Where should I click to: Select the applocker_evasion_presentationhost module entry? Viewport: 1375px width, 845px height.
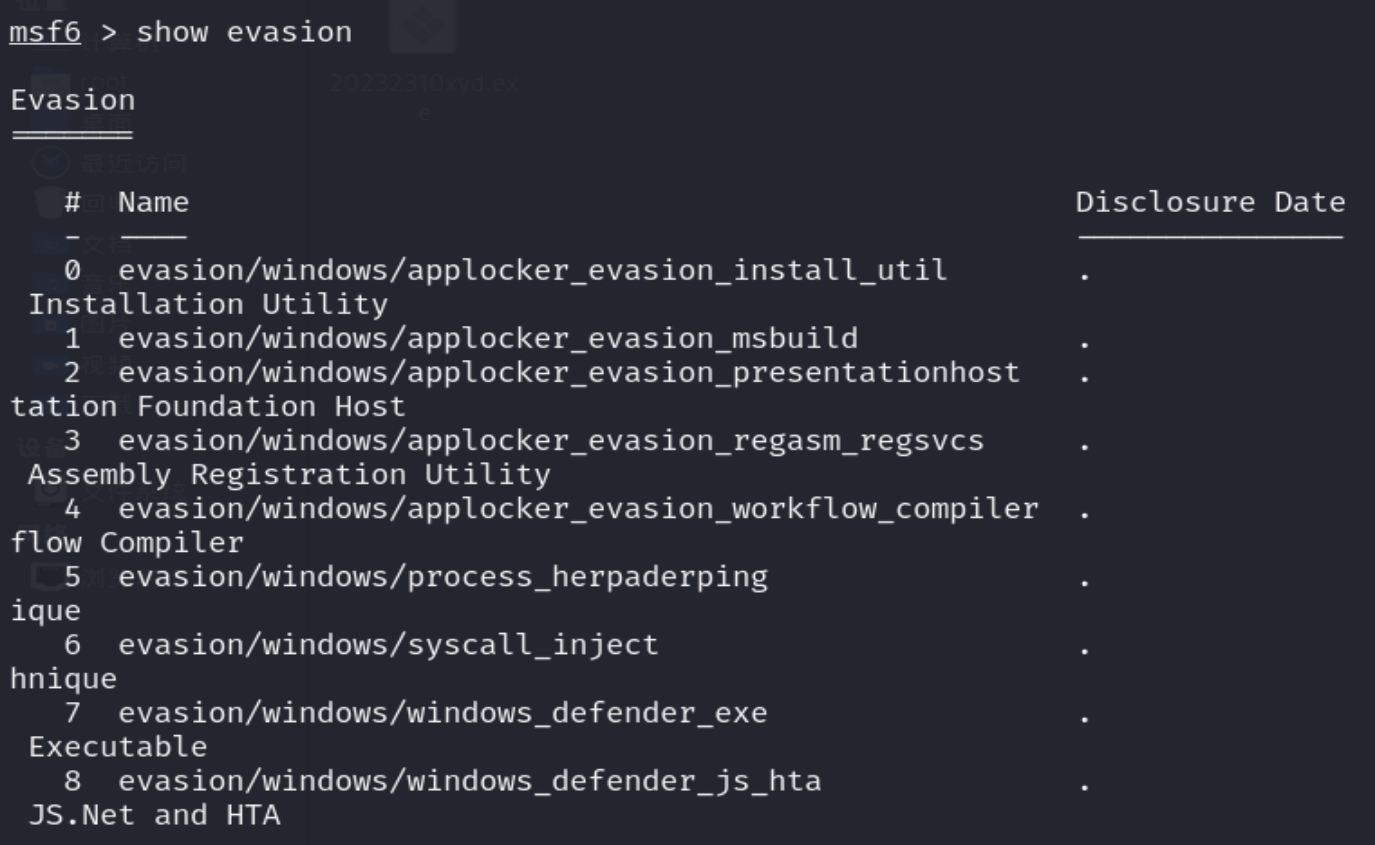coord(568,373)
